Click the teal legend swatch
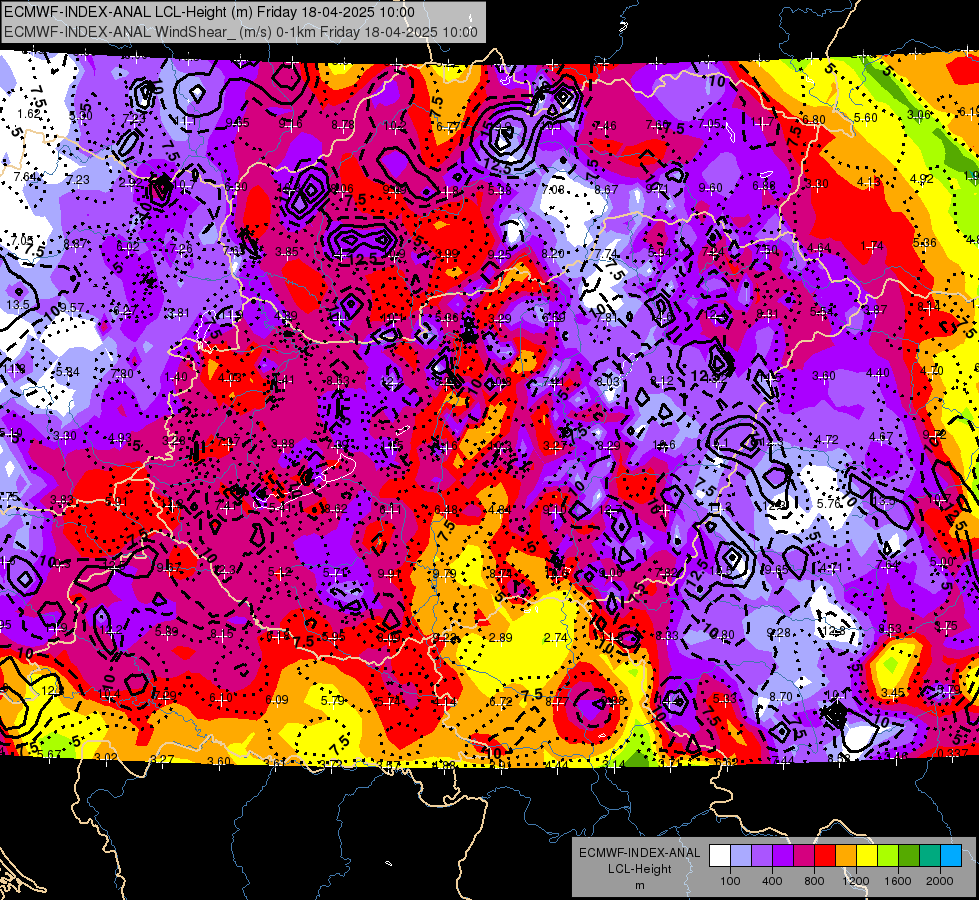This screenshot has height=900, width=979. click(x=930, y=856)
